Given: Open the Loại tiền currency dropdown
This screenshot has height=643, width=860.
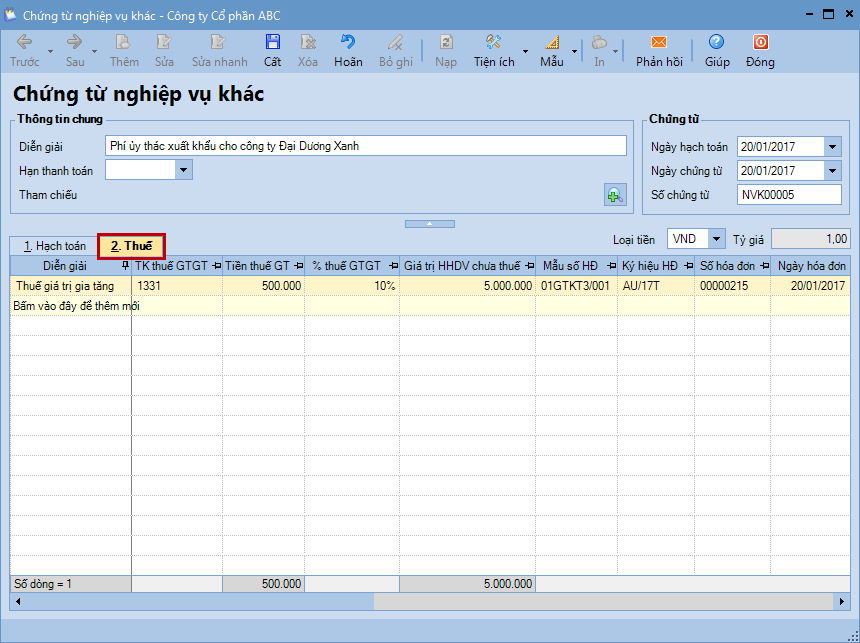Looking at the screenshot, I should pos(716,239).
